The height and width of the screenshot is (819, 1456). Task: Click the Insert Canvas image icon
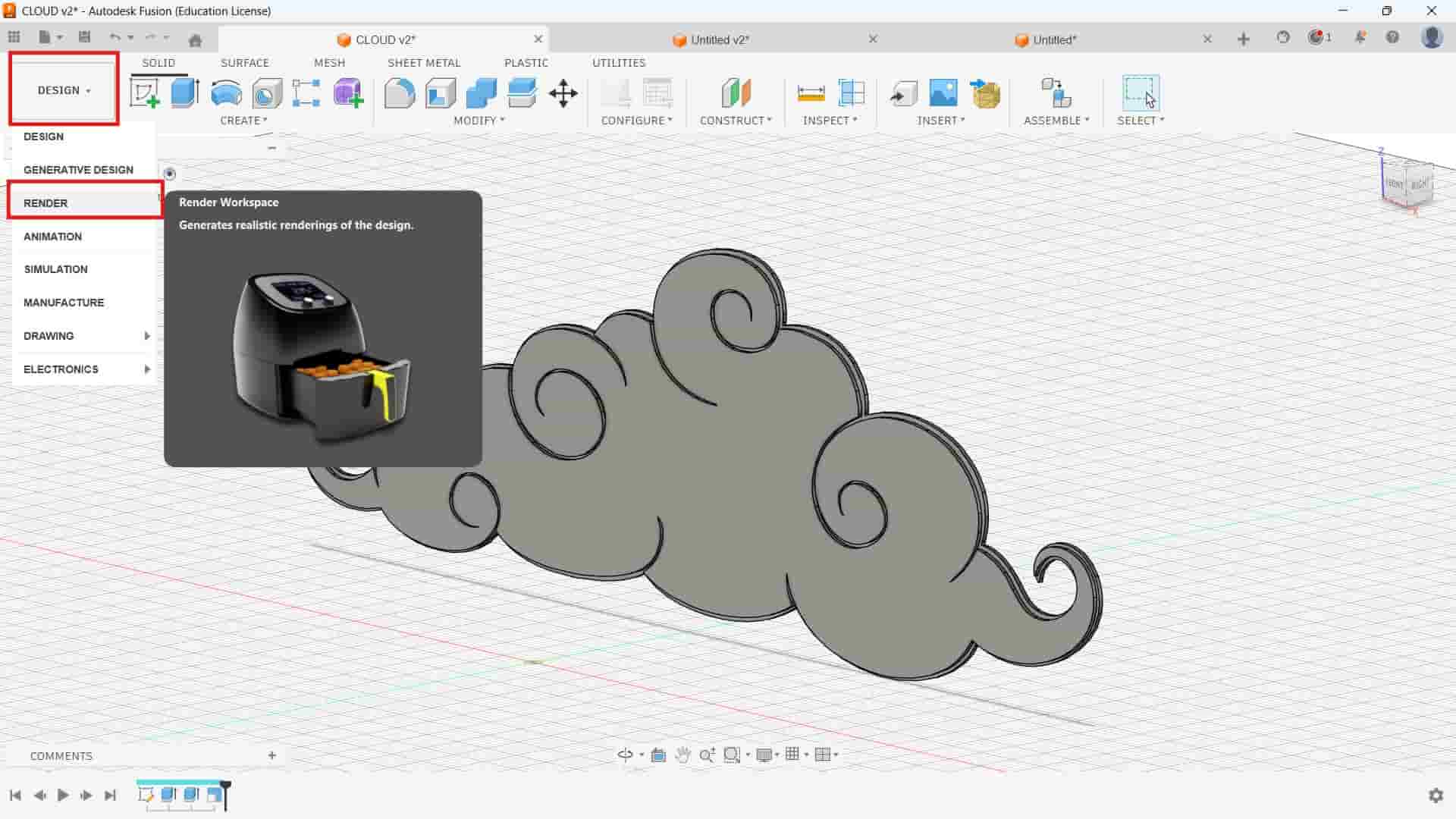pos(943,93)
